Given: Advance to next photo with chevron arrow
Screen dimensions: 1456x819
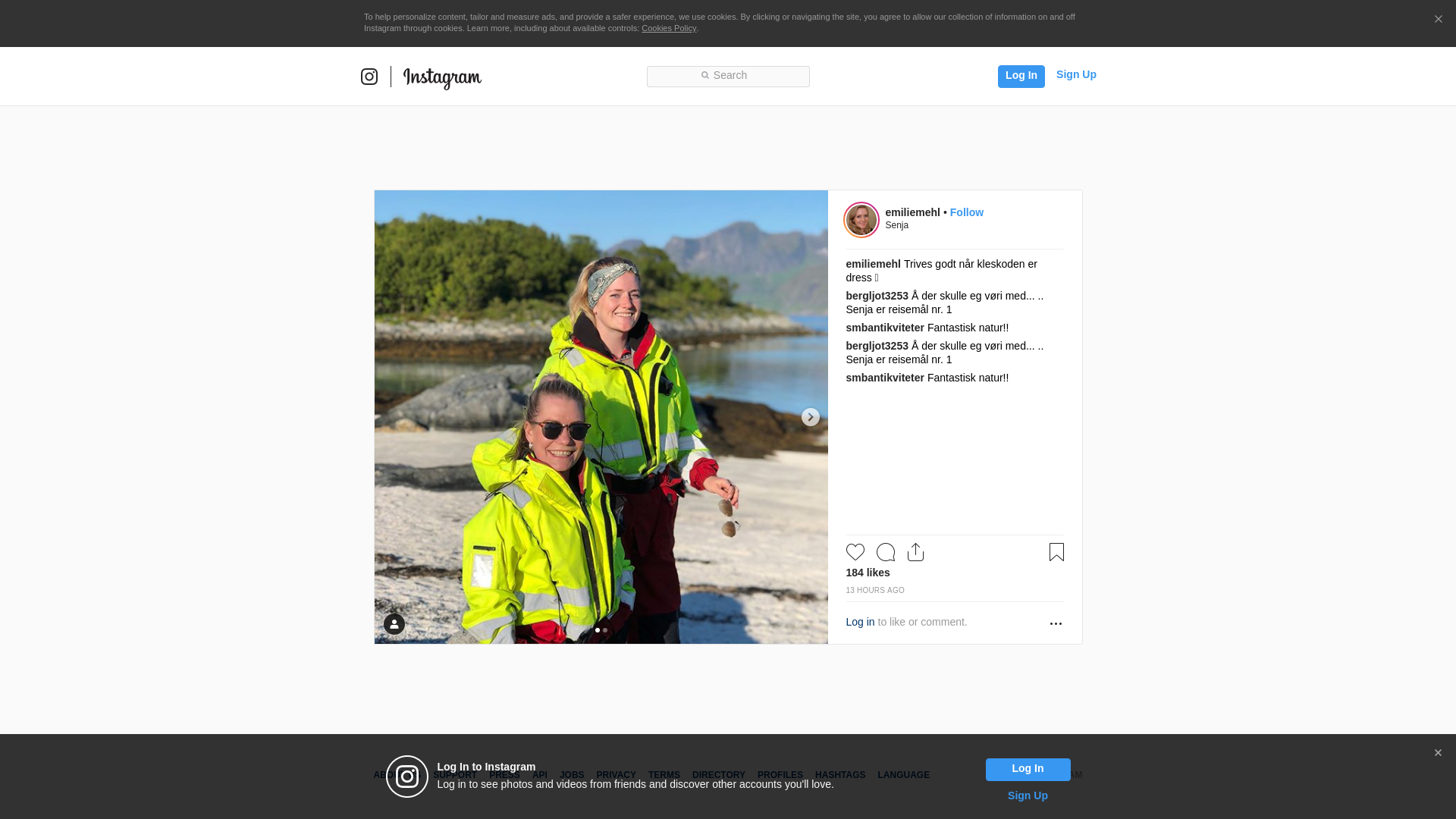Looking at the screenshot, I should 810,417.
